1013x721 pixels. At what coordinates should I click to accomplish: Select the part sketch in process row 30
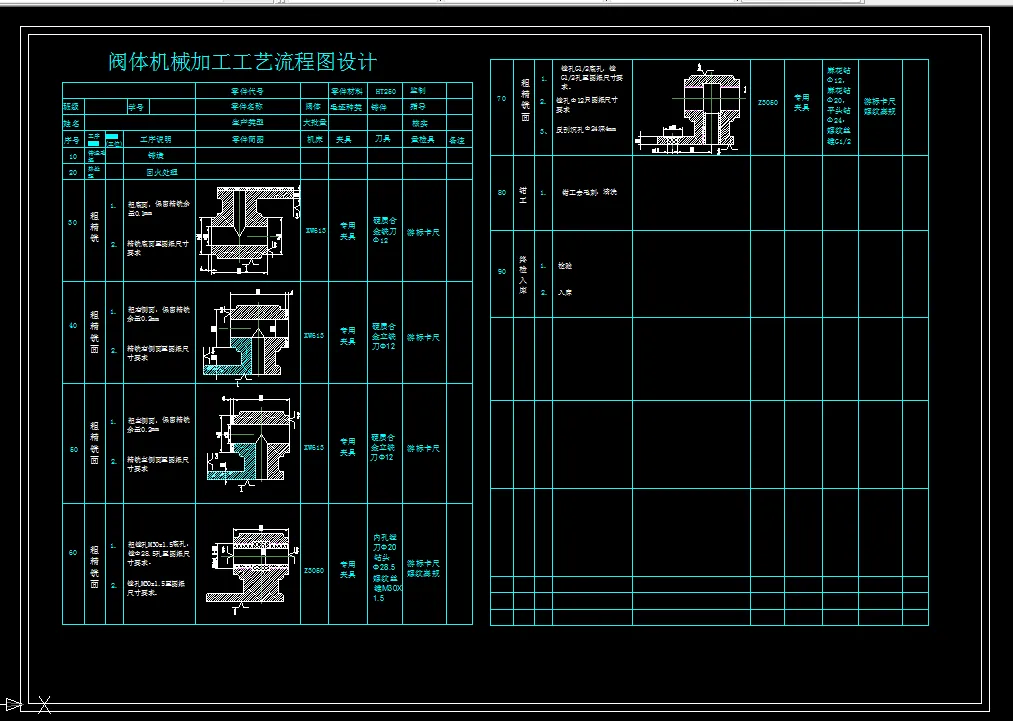click(x=249, y=230)
